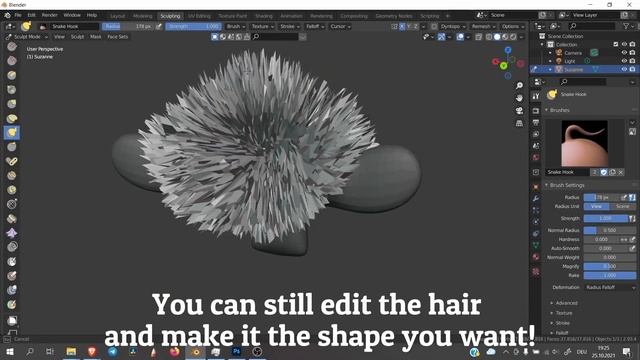Viewport: 640px width, 360px height.
Task: Click the Snake Hook brush preview thumbnail
Action: coord(585,143)
